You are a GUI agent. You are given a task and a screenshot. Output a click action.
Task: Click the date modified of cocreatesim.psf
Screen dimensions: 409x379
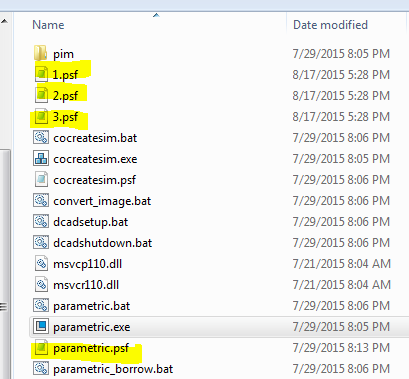pyautogui.click(x=341, y=180)
